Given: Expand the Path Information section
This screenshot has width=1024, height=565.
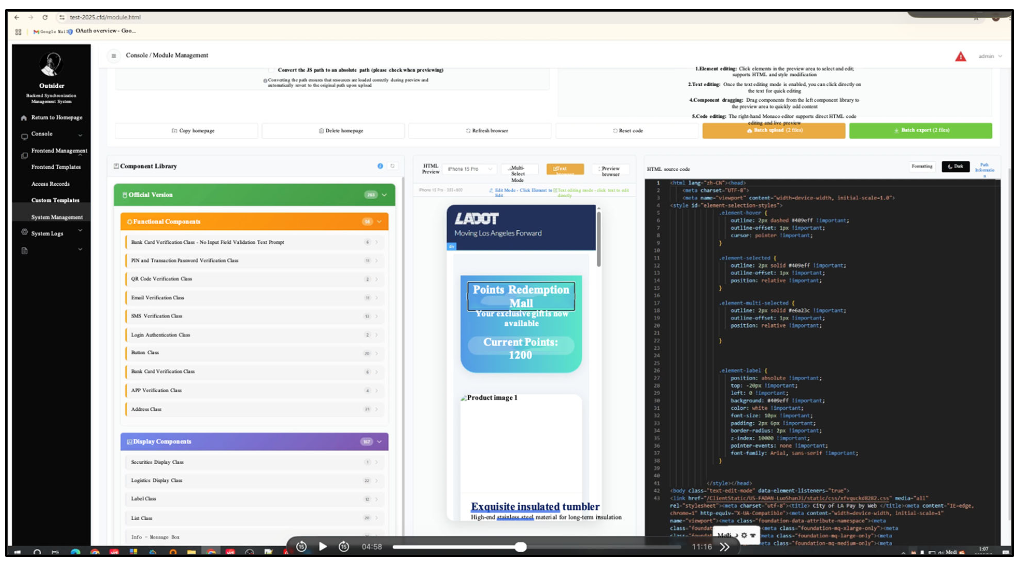Looking at the screenshot, I should [984, 170].
